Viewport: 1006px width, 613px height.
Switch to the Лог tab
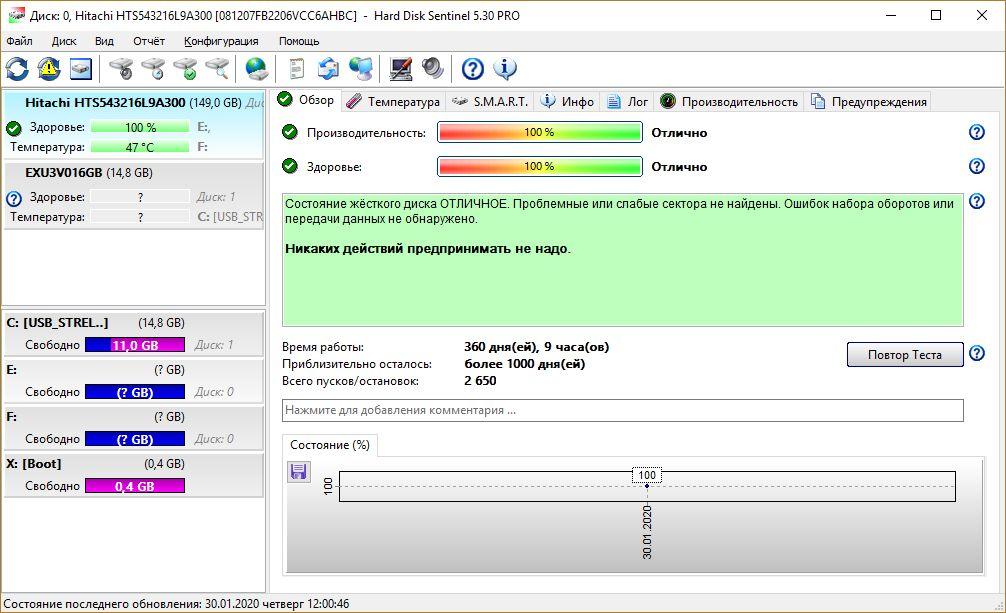[x=627, y=101]
